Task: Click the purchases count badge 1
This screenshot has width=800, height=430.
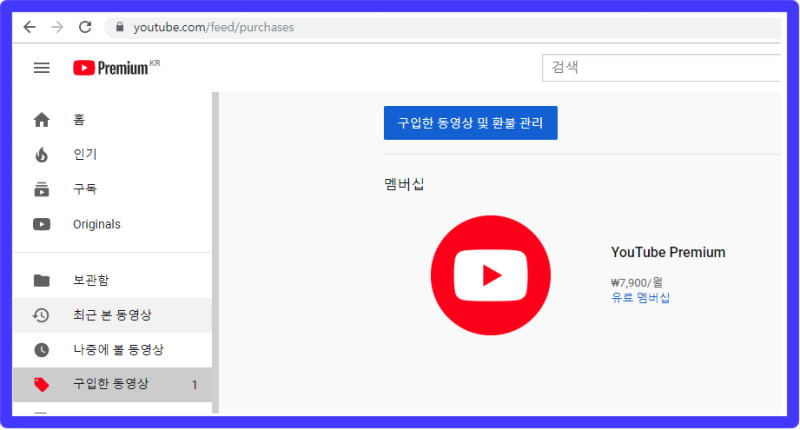Action: coord(194,385)
